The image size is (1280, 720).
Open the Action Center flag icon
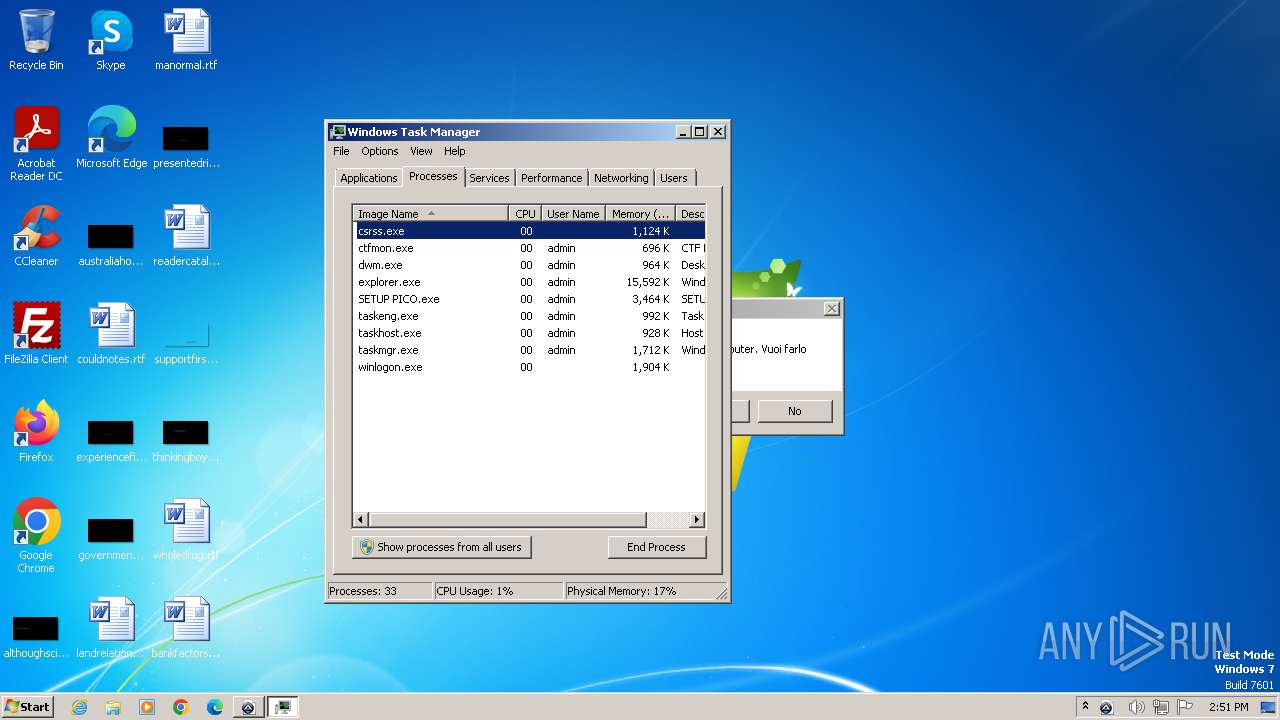point(1186,707)
